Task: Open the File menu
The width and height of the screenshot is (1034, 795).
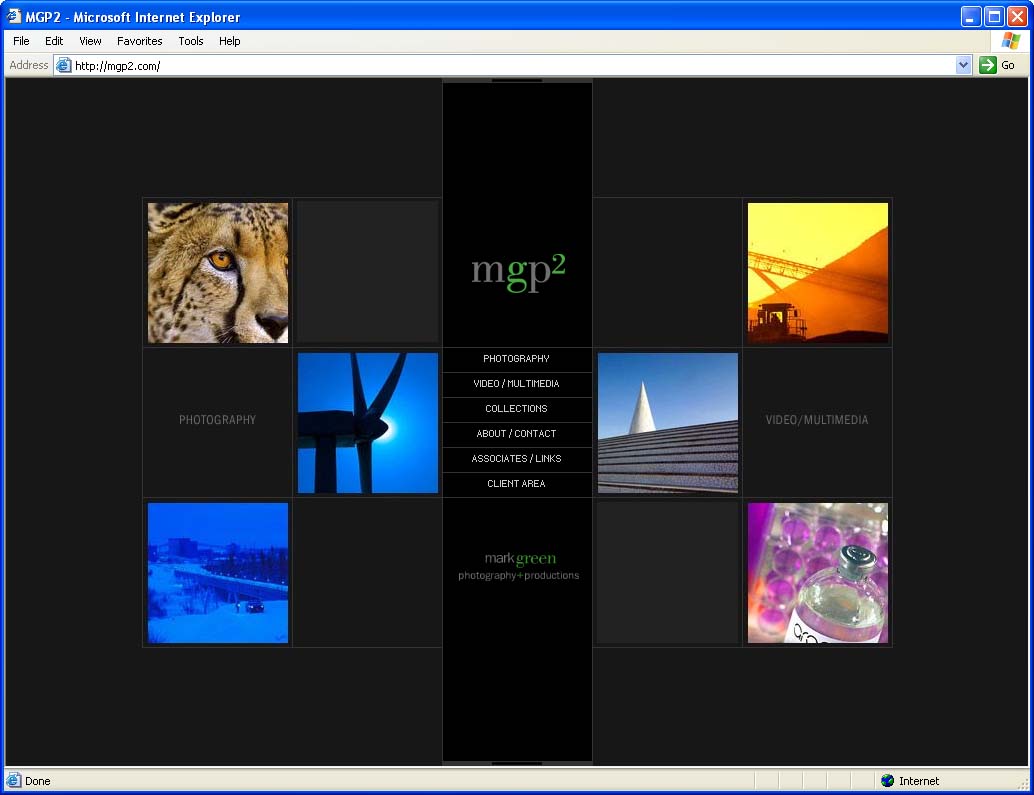Action: pos(21,41)
